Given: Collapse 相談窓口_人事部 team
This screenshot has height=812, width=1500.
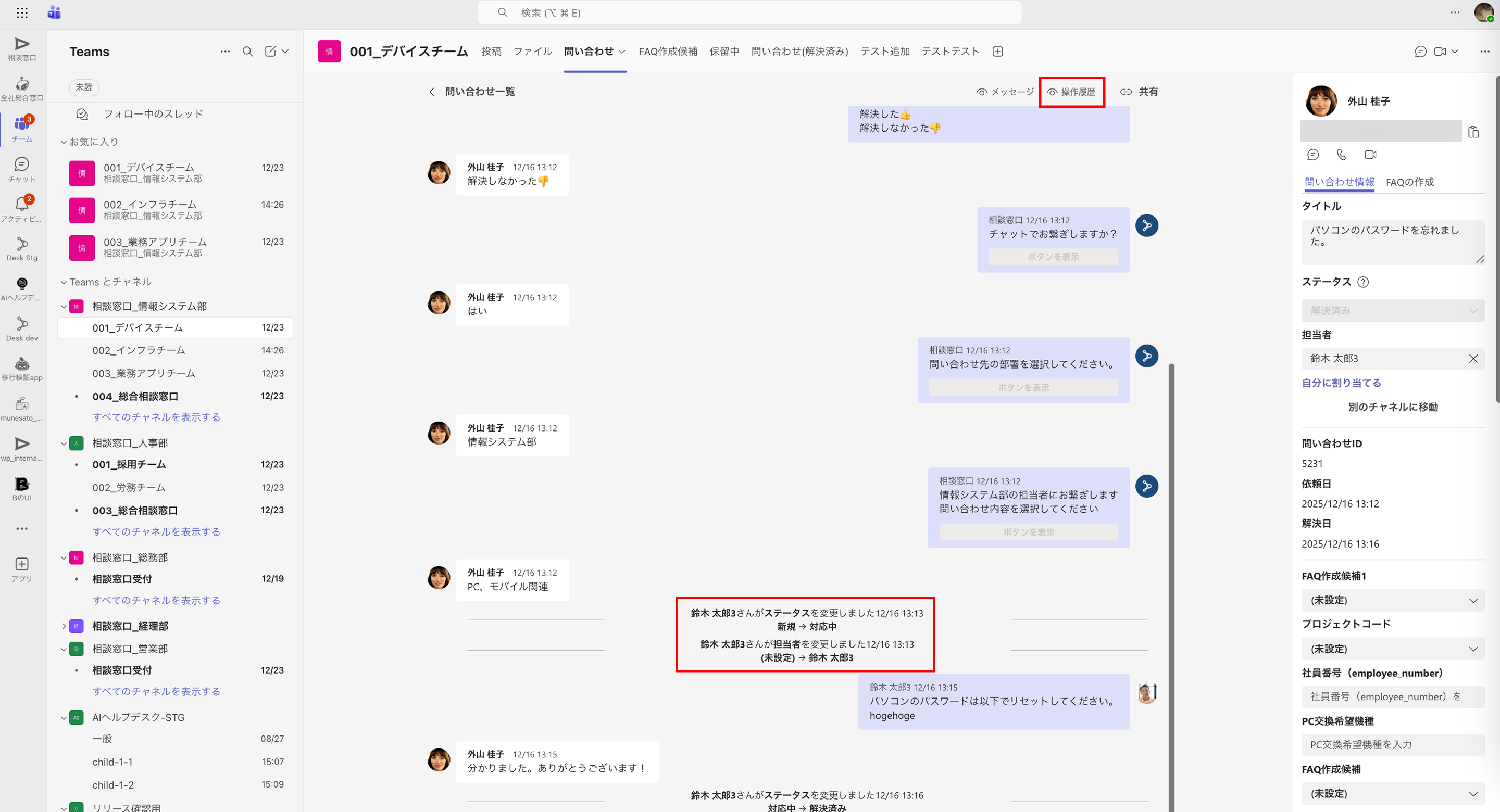Looking at the screenshot, I should (x=64, y=443).
